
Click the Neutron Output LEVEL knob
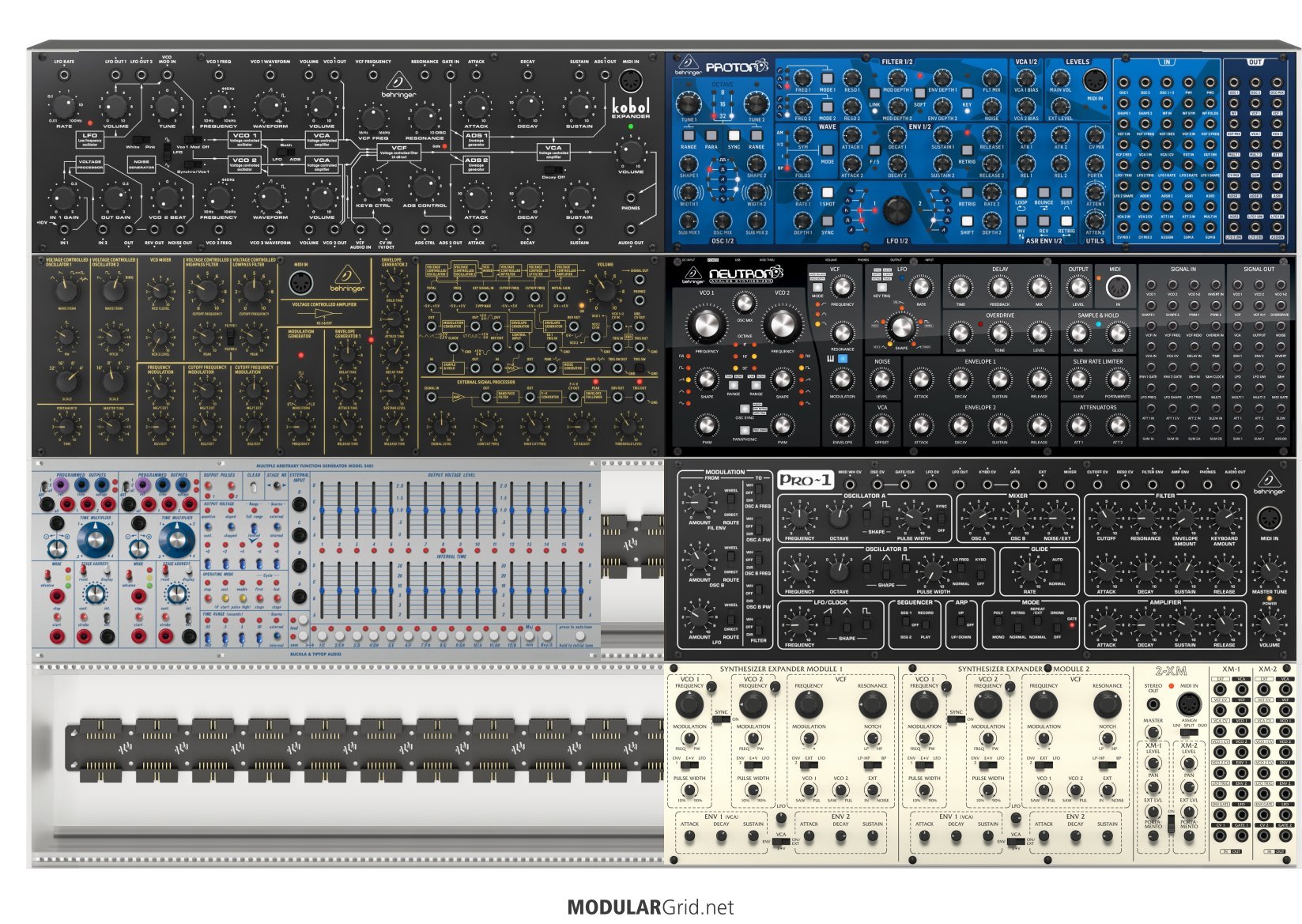(1077, 288)
